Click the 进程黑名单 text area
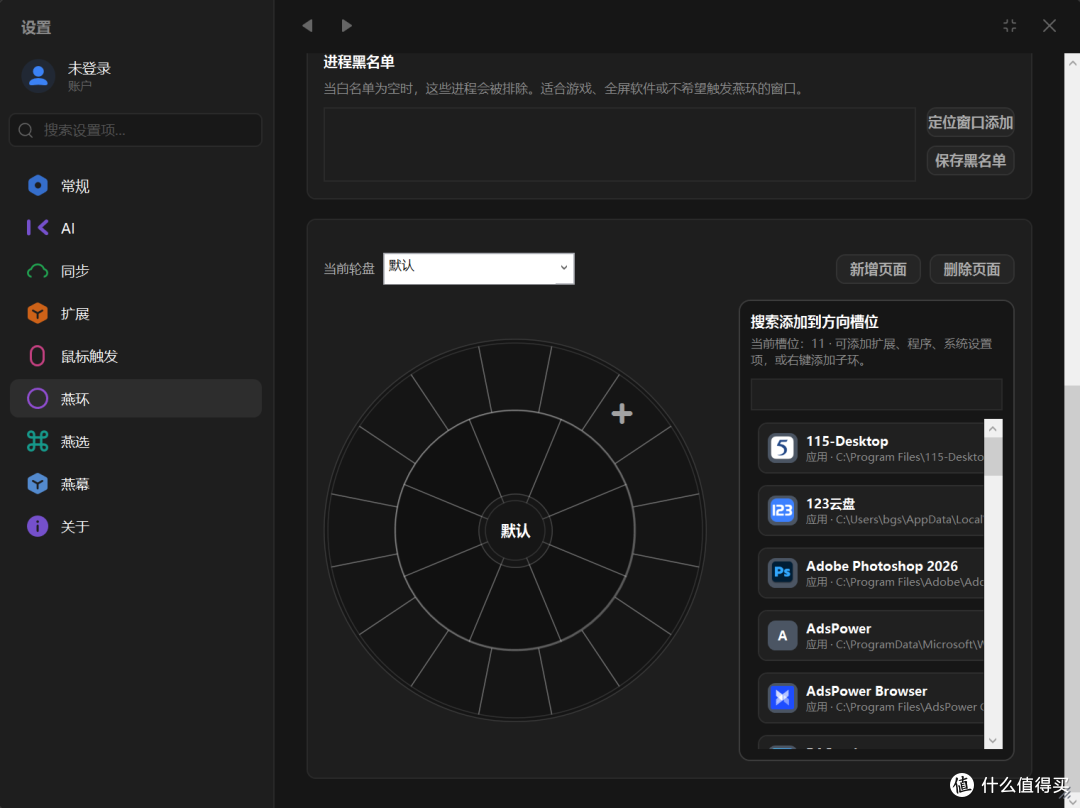This screenshot has height=808, width=1080. tap(619, 144)
